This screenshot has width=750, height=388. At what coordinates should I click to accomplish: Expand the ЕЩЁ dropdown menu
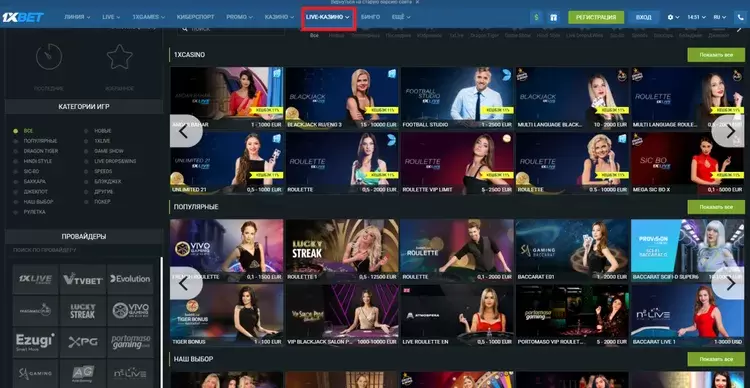pos(401,17)
